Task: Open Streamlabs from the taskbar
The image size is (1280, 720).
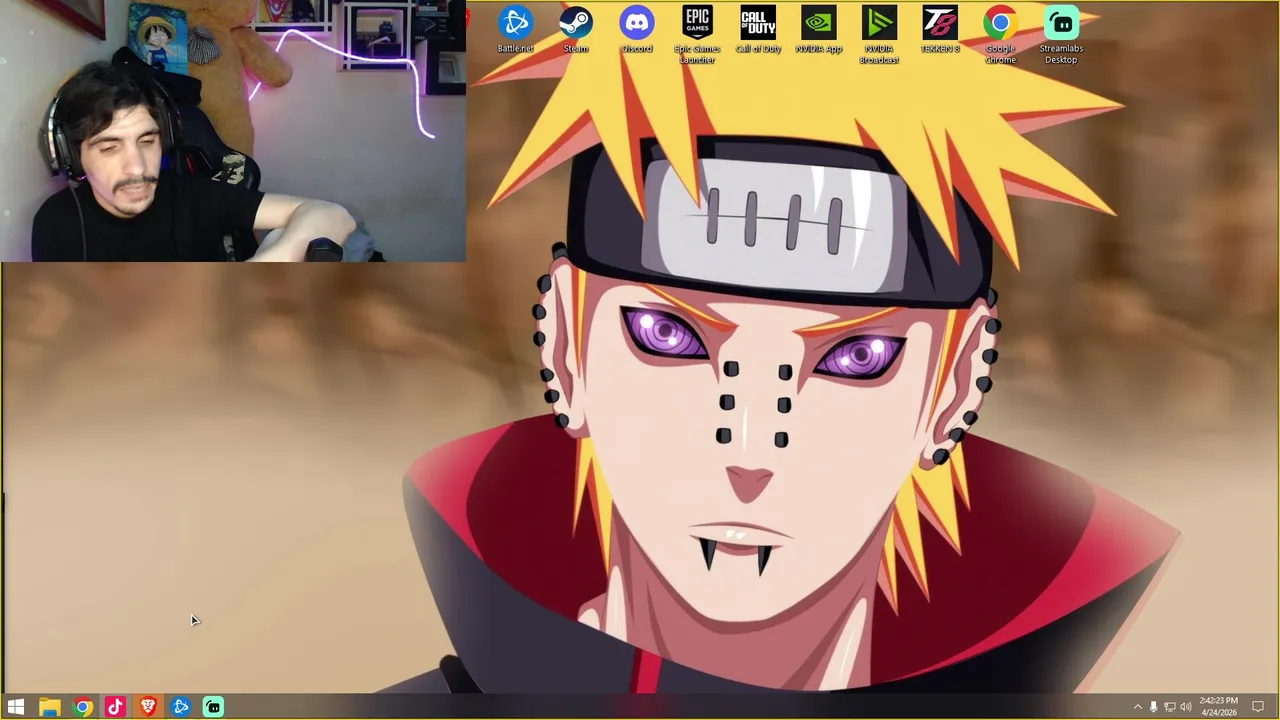Action: point(213,707)
